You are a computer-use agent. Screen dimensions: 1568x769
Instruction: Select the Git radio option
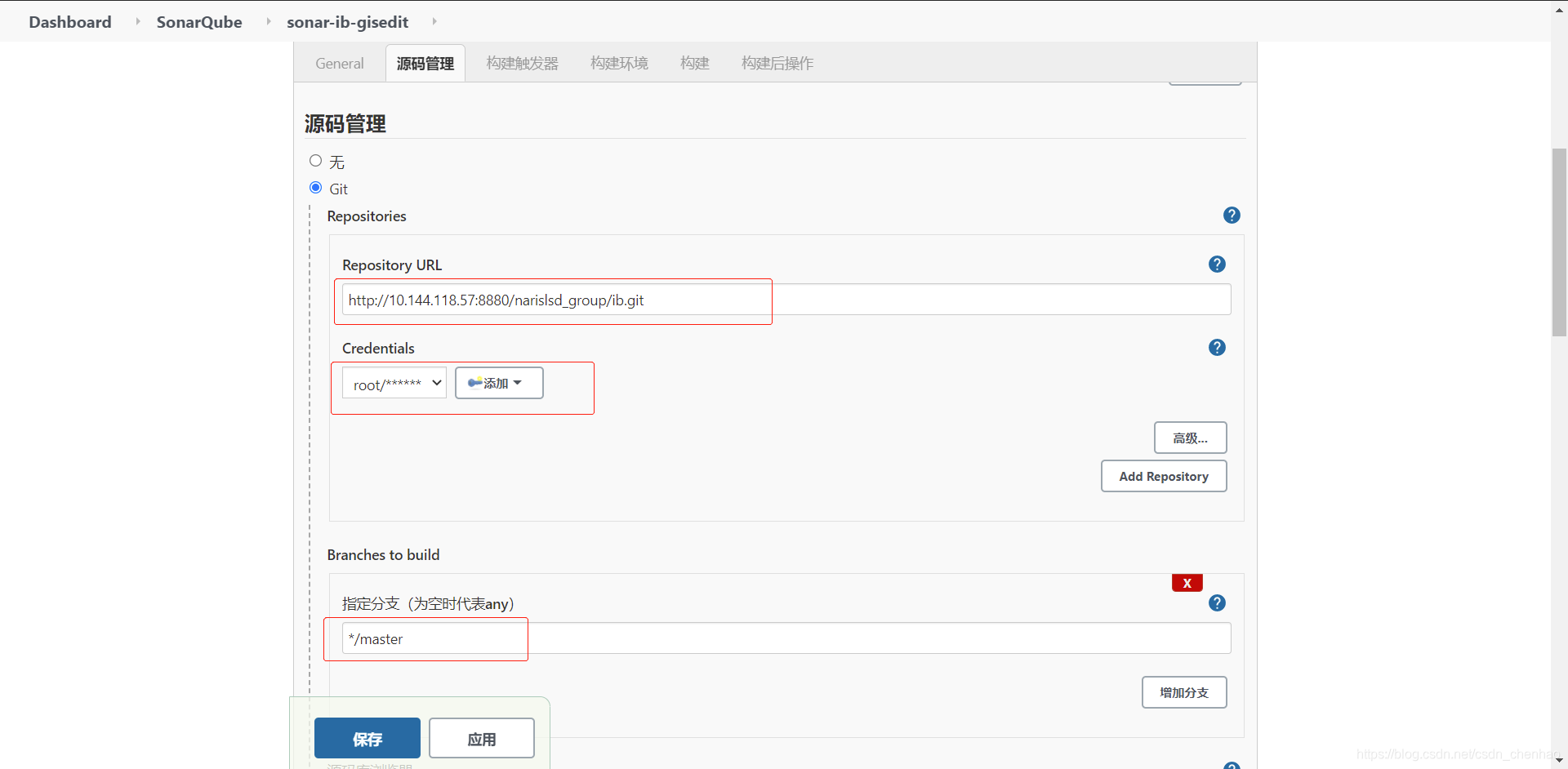(x=316, y=188)
